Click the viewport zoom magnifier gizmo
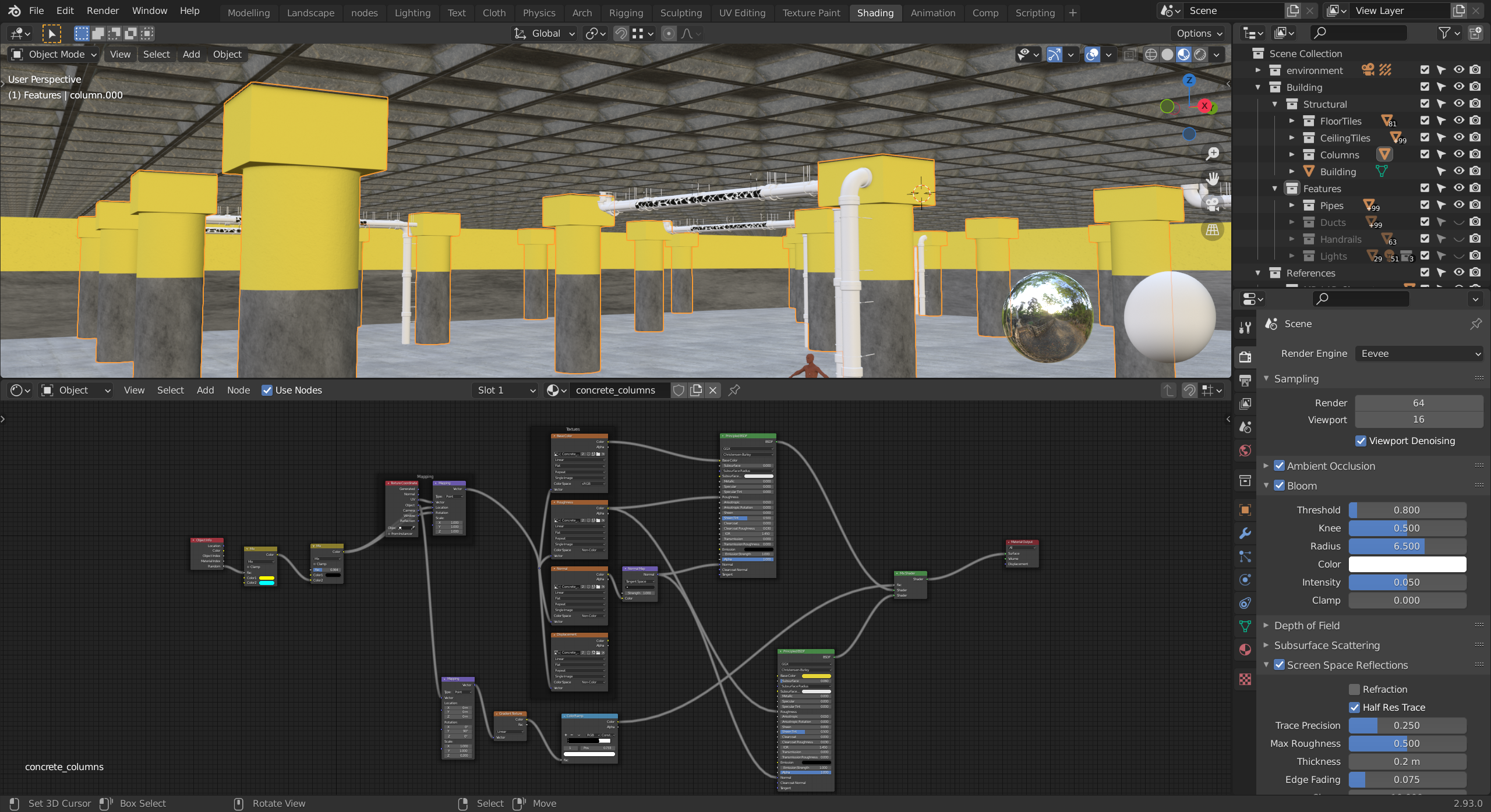The height and width of the screenshot is (812, 1491). 1213,154
